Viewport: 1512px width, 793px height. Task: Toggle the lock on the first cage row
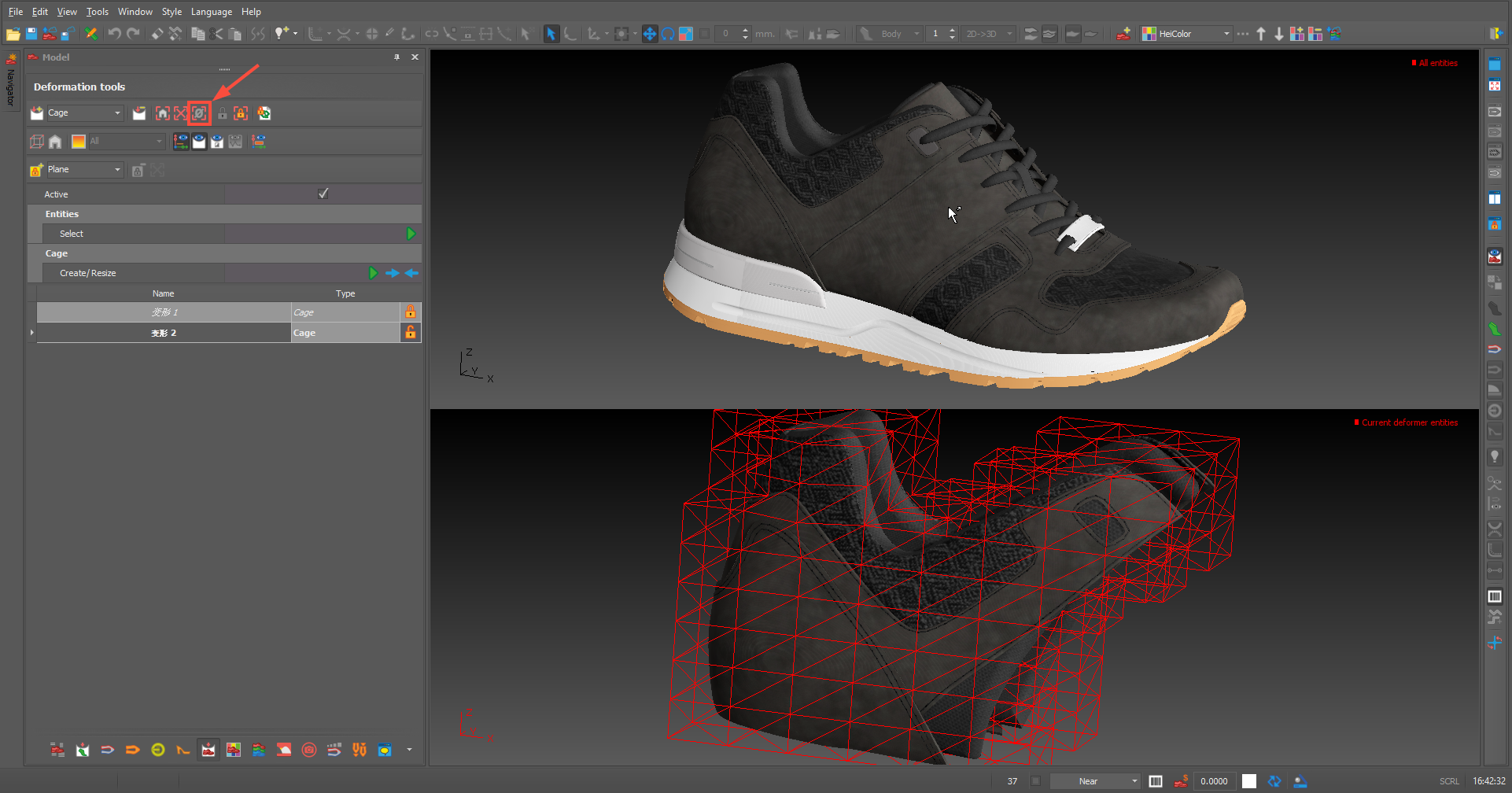410,312
